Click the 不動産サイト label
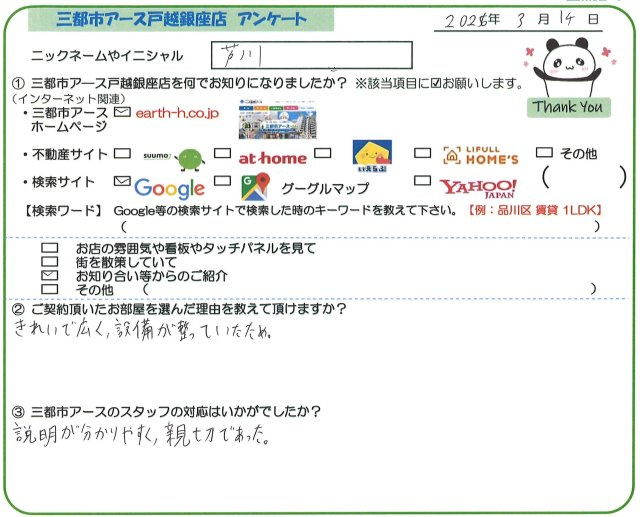Viewport: 640px width, 517px height. [x=69, y=154]
